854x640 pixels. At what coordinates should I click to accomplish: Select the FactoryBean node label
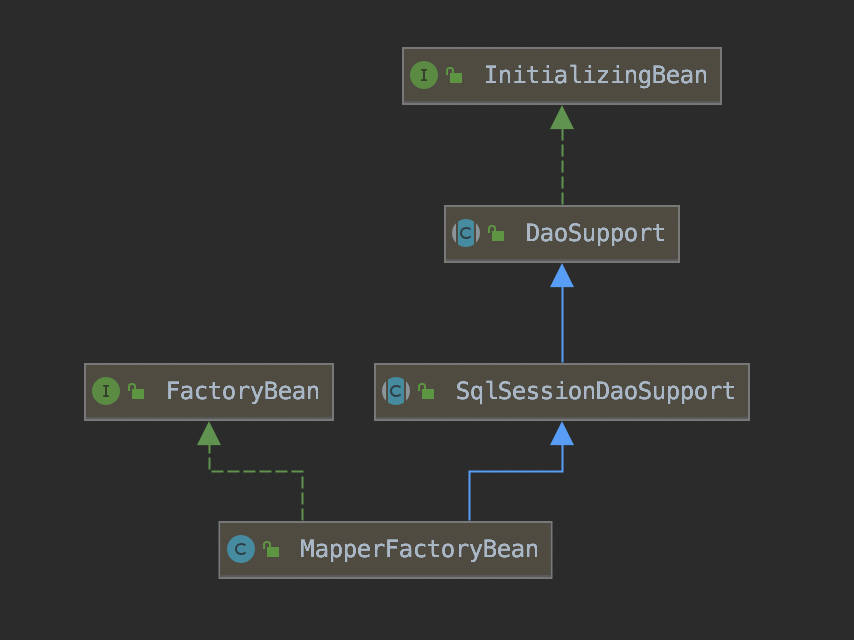click(x=242, y=391)
